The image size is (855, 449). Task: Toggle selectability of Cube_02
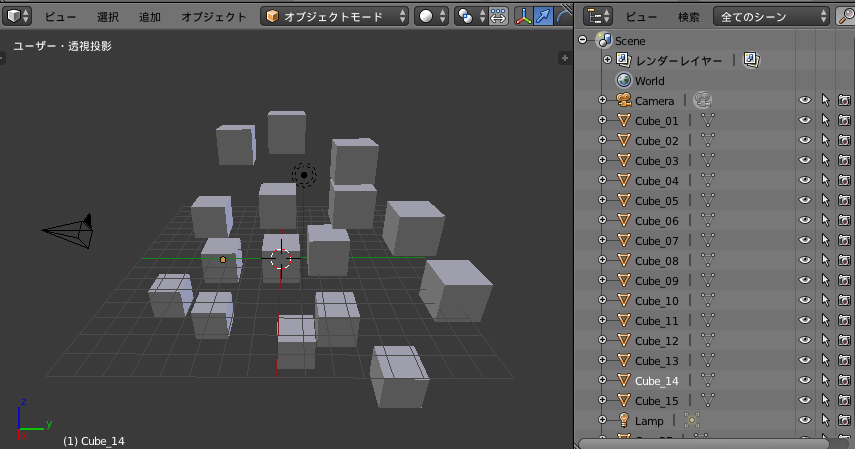826,140
